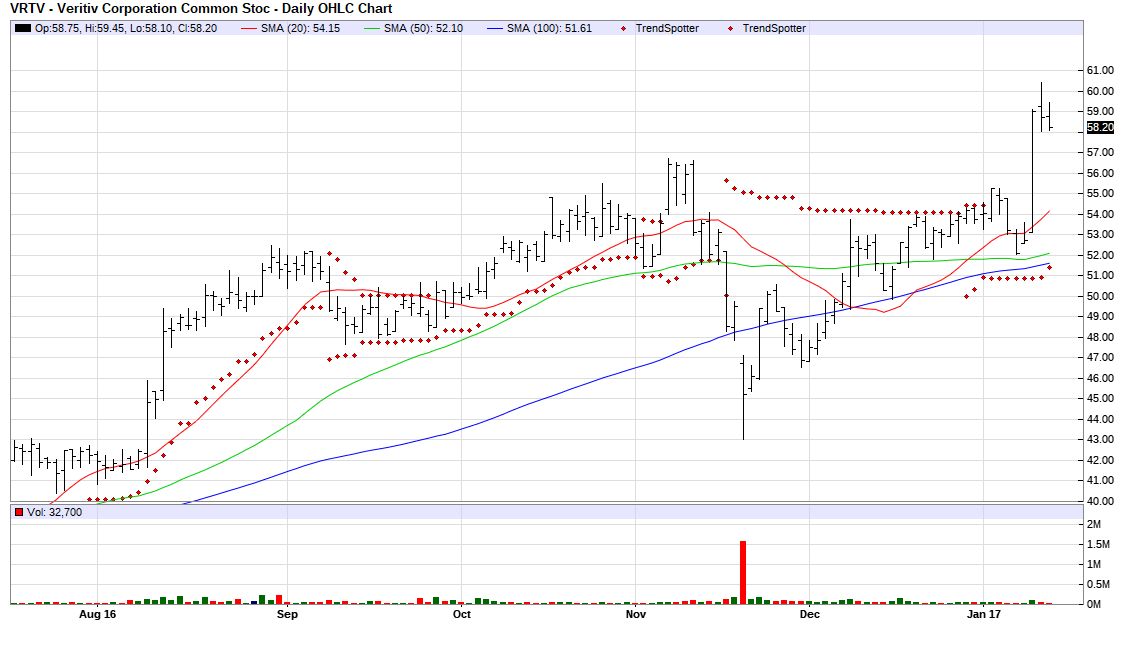Click the 0.5M volume axis label
Screen dimensions: 1125x645
coord(1098,584)
